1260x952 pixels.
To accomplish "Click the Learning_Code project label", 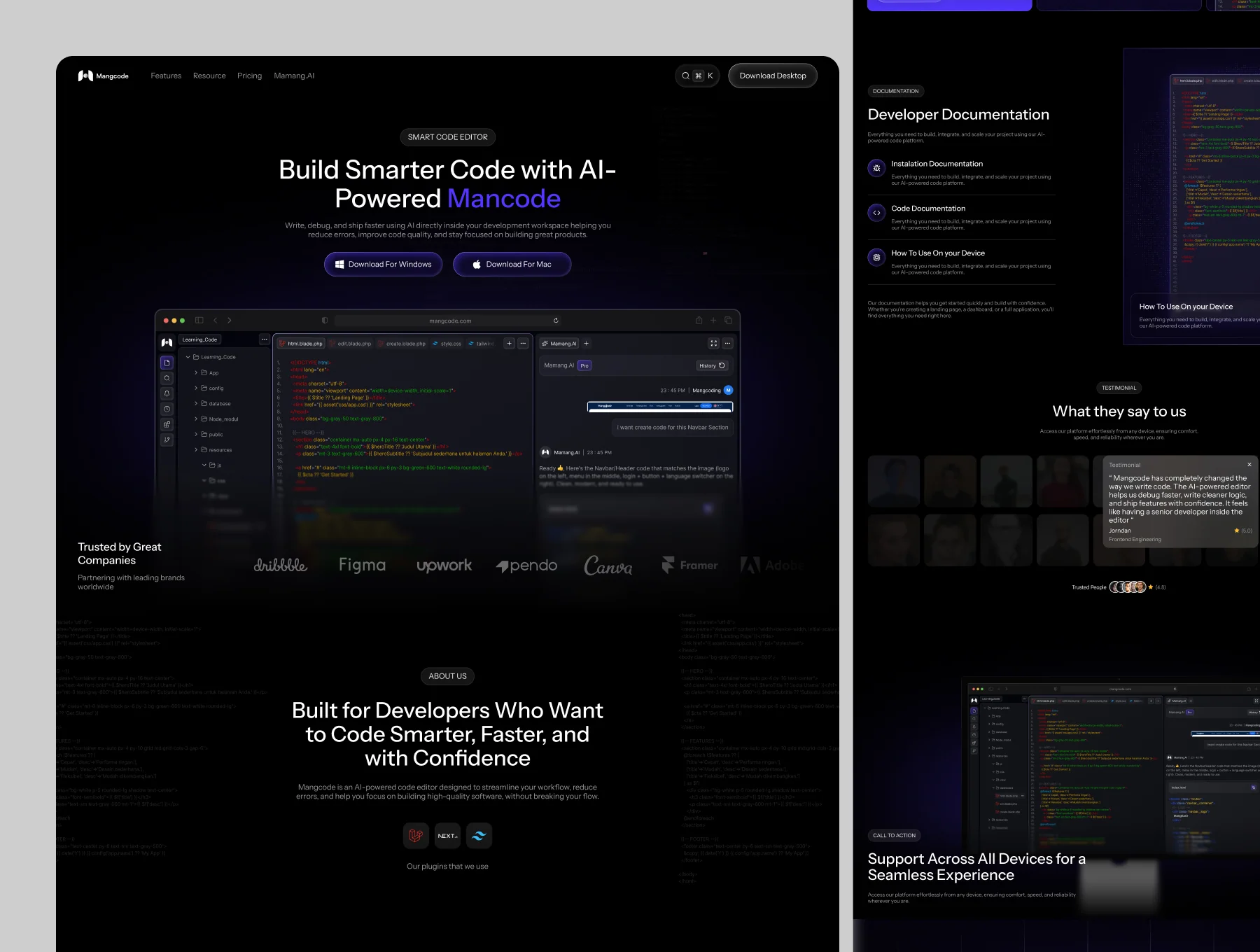I will click(x=199, y=339).
